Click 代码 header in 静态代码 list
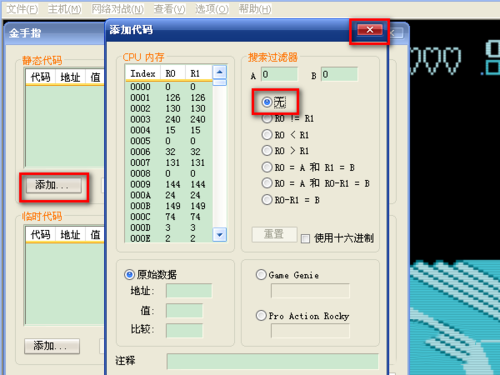Screen dimensions: 500x375 41,77
